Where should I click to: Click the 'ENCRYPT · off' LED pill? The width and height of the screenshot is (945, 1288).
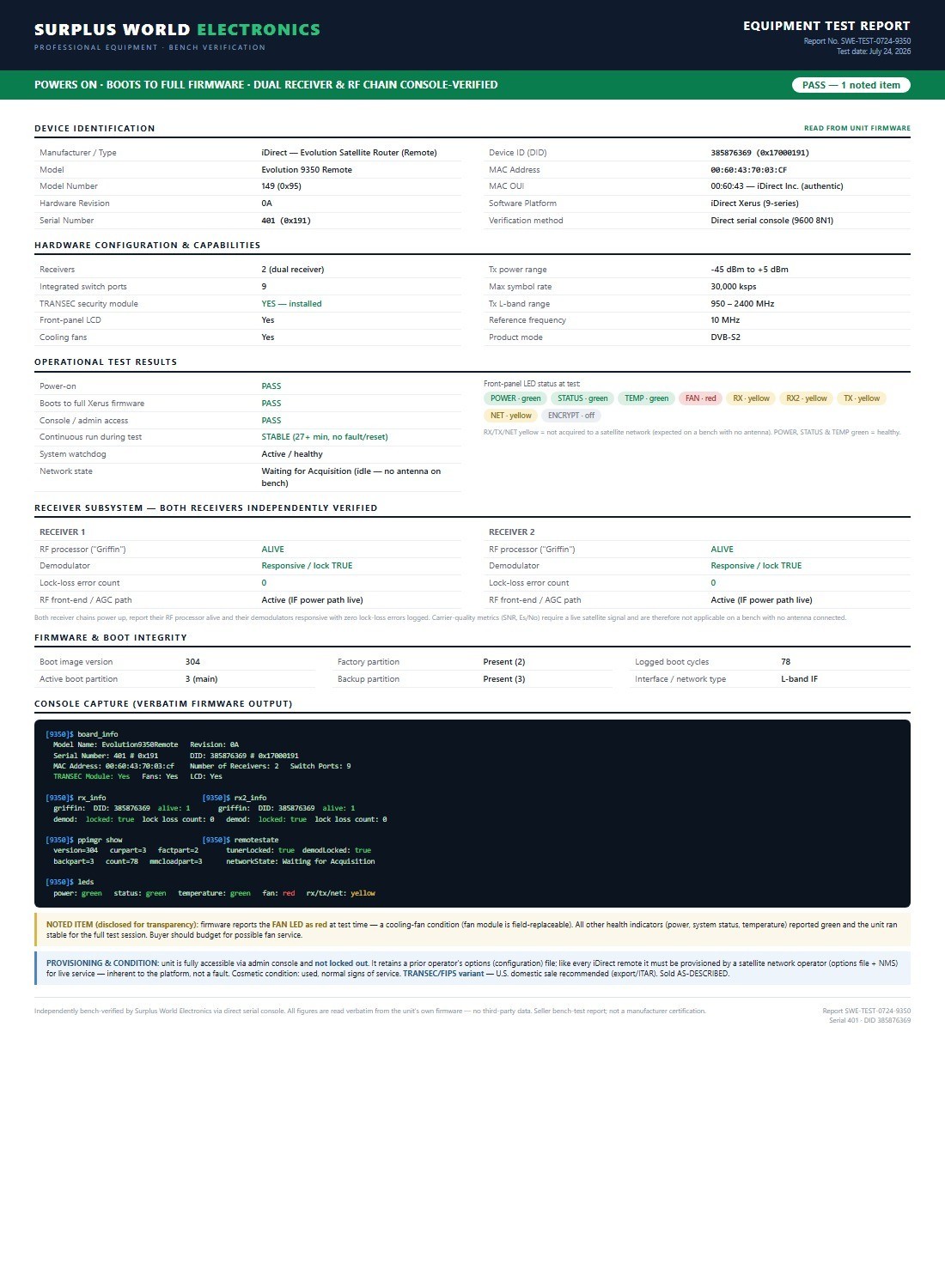click(x=571, y=416)
